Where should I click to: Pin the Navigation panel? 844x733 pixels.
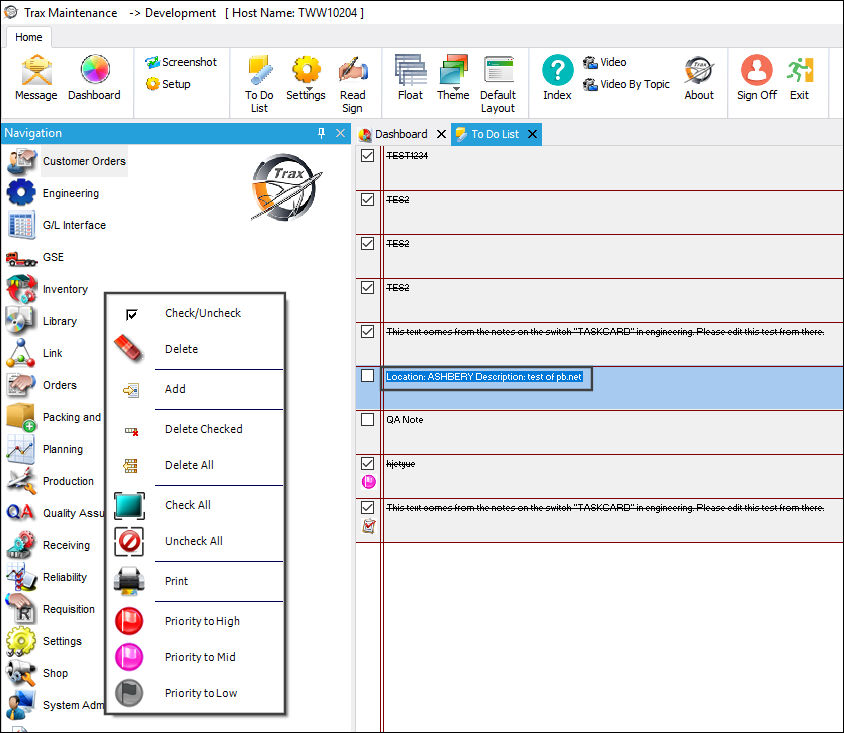[321, 133]
